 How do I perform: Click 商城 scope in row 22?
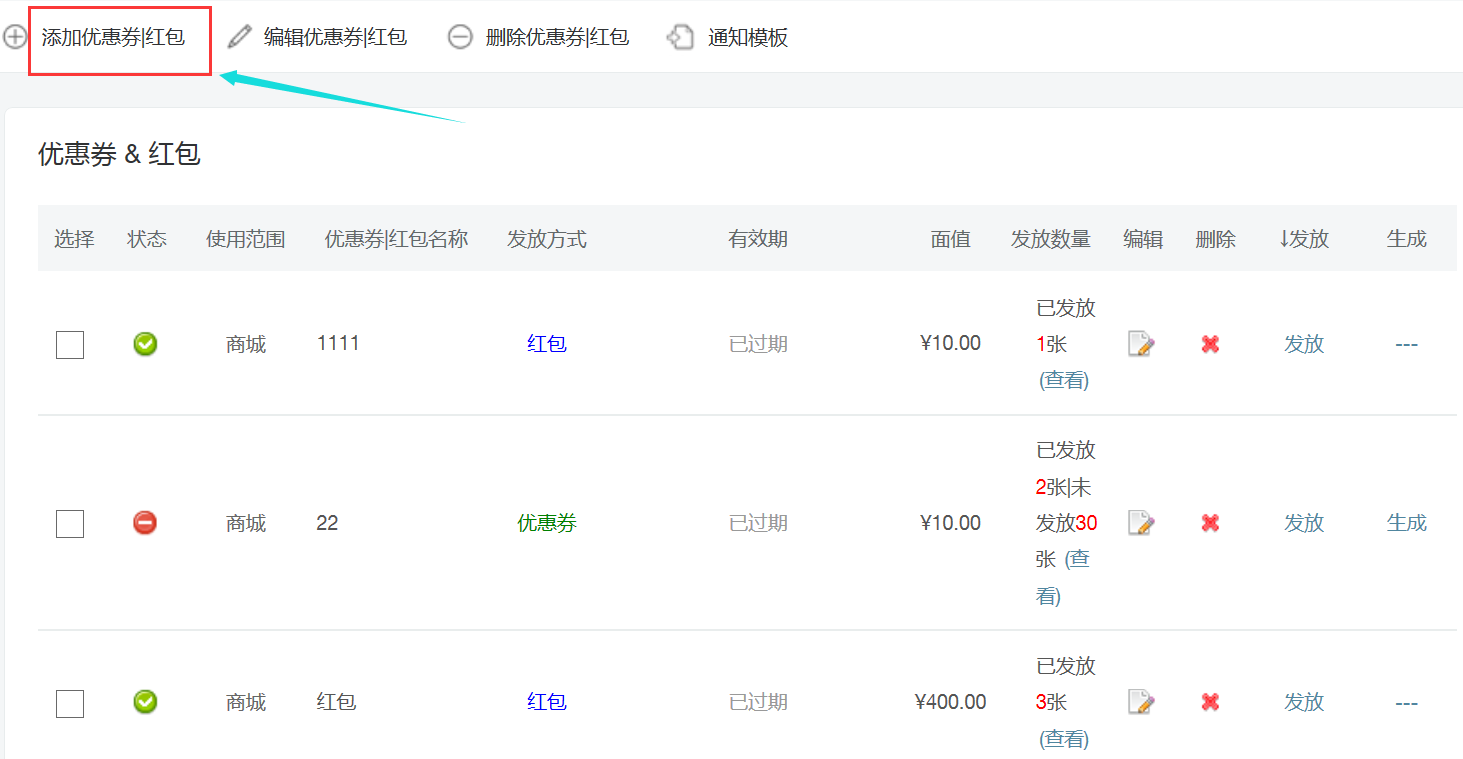coord(246,522)
